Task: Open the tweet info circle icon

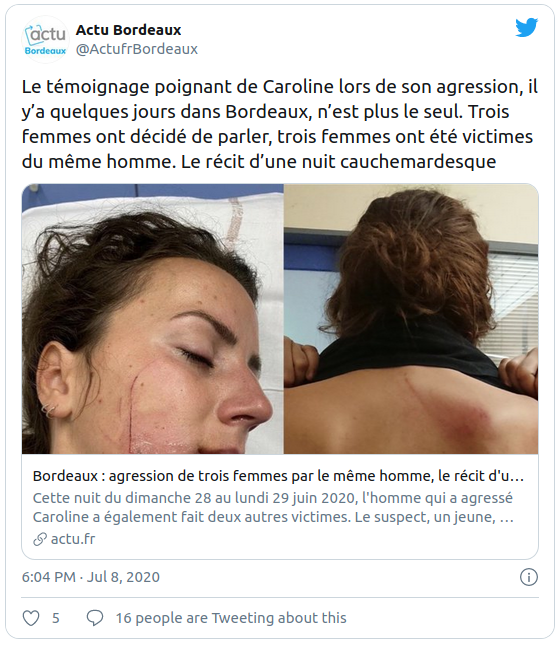Action: click(529, 577)
